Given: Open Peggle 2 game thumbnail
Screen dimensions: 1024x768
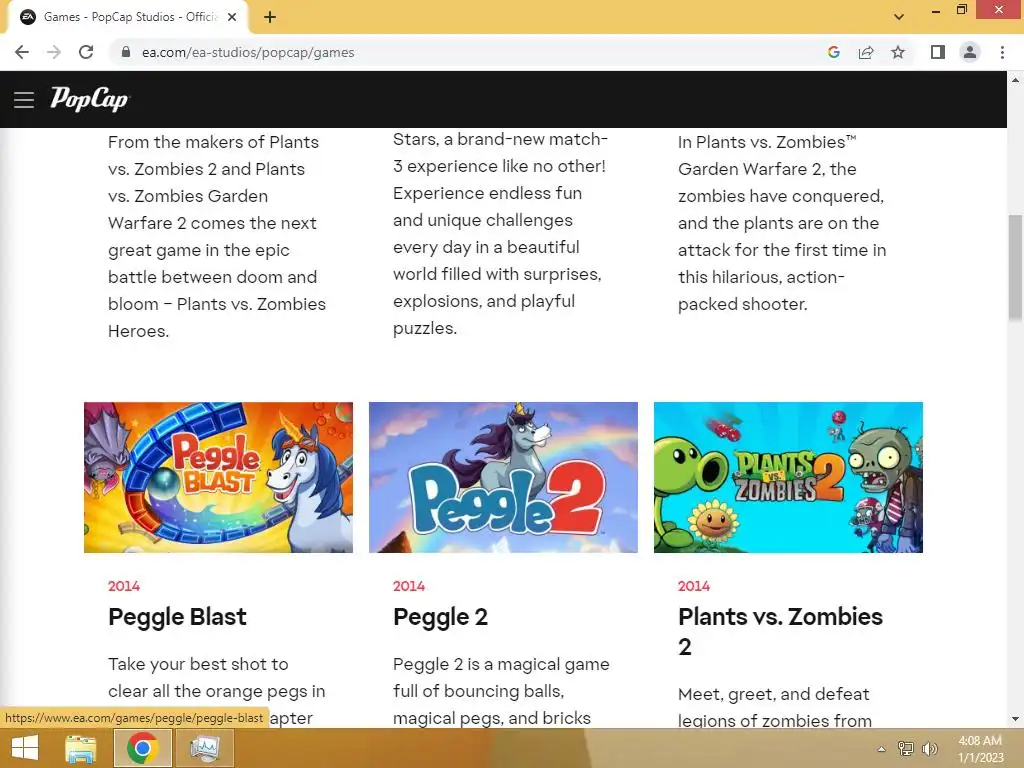Looking at the screenshot, I should pyautogui.click(x=504, y=477).
